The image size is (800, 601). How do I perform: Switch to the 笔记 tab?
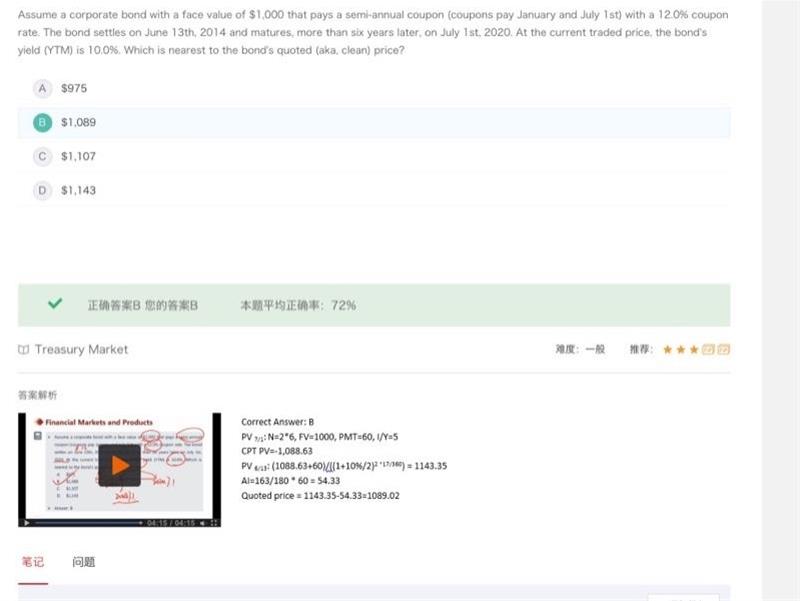[x=33, y=562]
